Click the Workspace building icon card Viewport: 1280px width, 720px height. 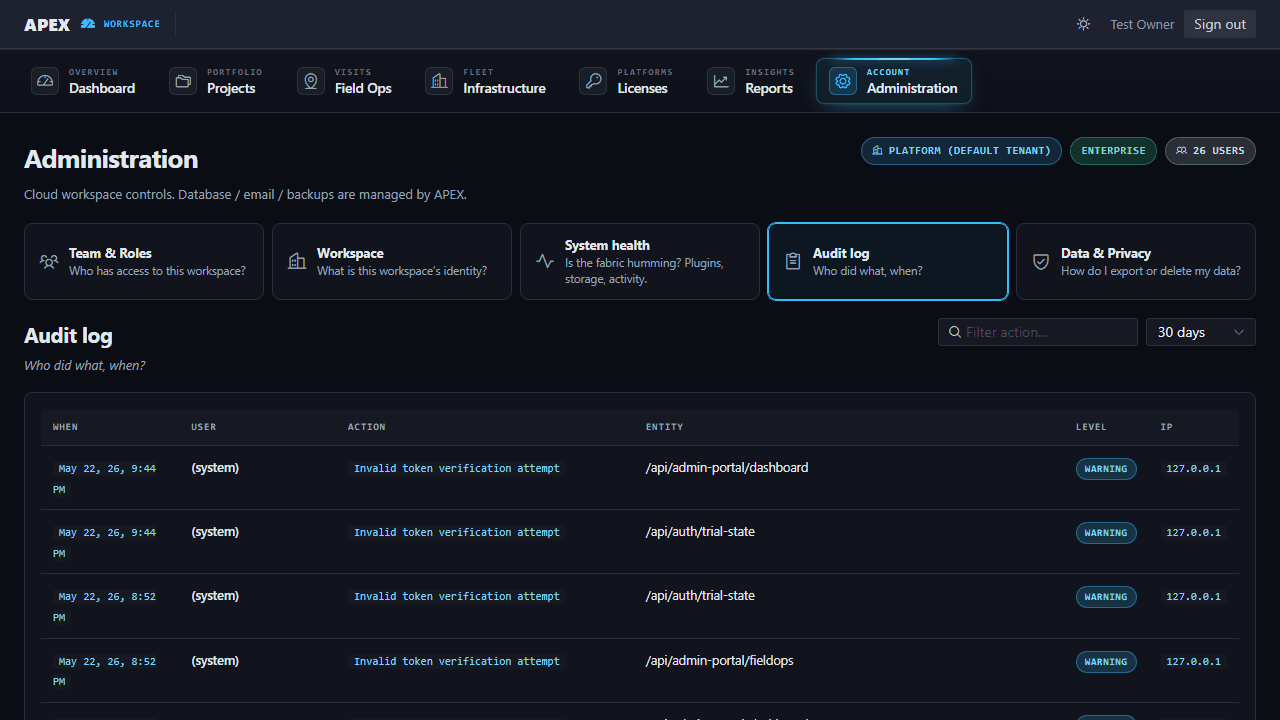[297, 262]
